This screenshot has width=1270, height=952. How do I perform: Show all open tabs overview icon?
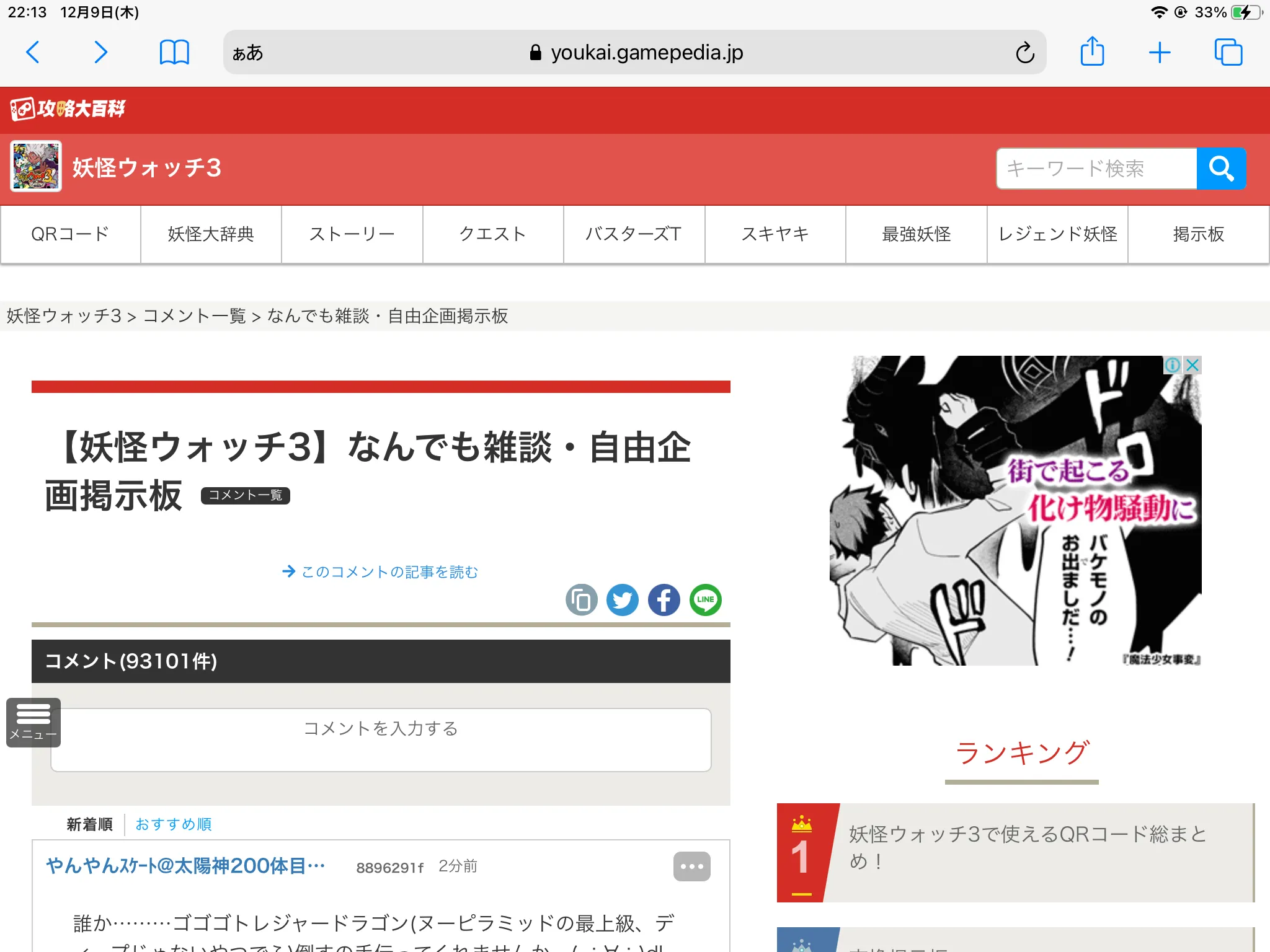[1228, 52]
